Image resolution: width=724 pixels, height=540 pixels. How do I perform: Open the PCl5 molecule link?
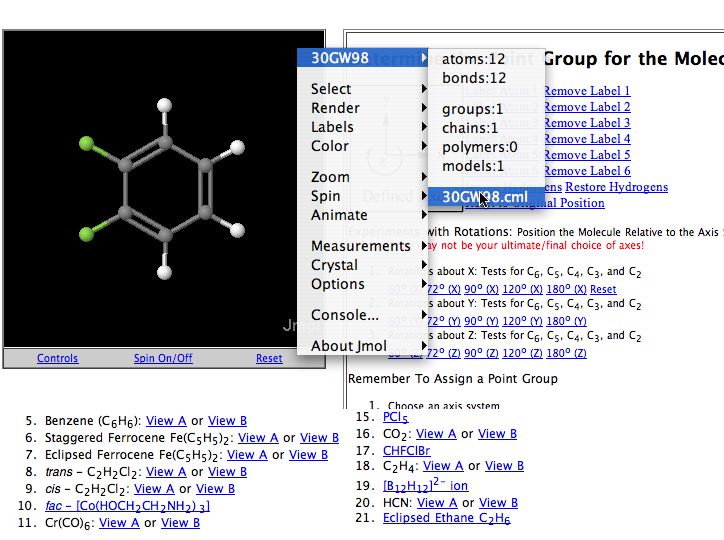396,417
